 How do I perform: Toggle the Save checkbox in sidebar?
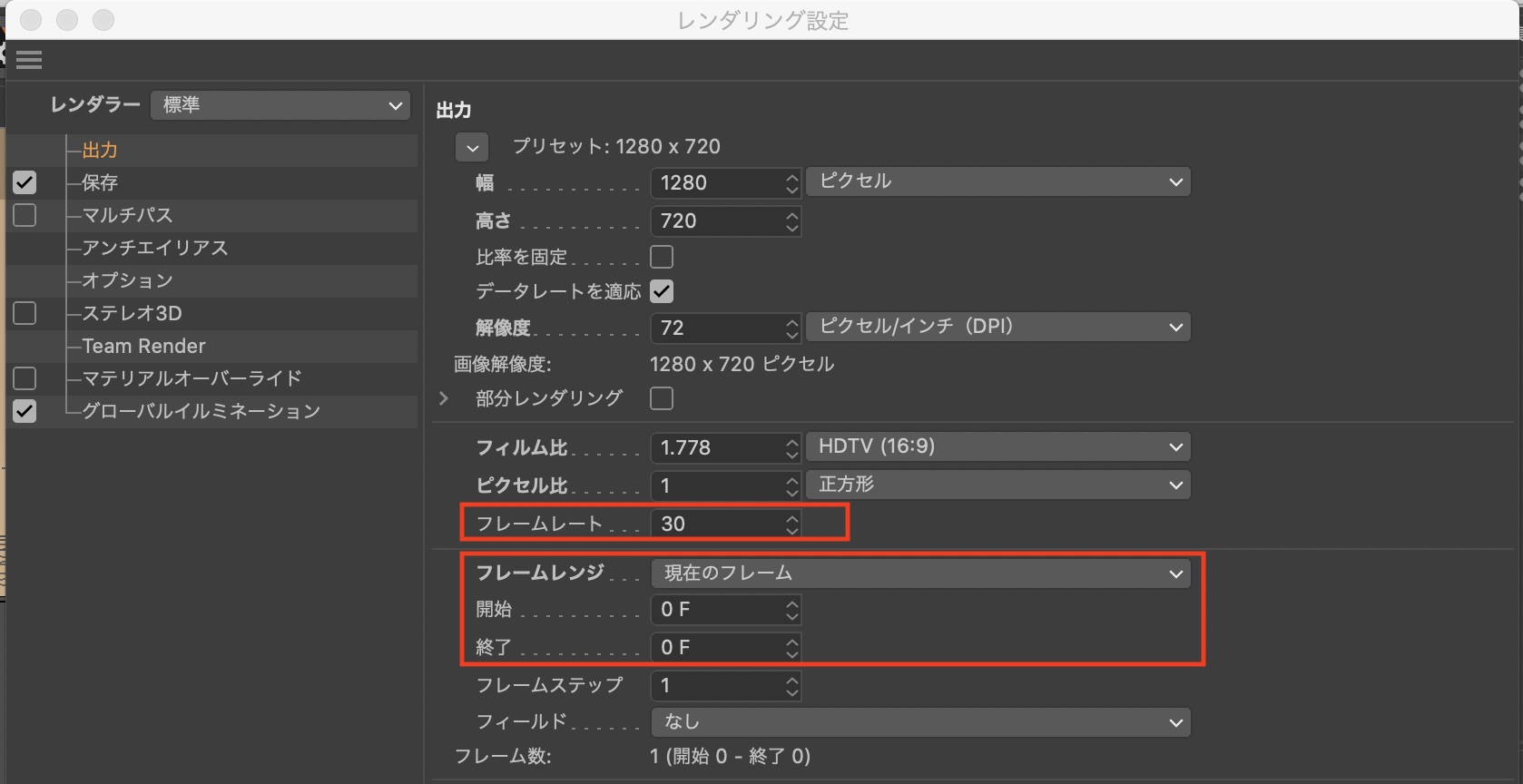25,182
